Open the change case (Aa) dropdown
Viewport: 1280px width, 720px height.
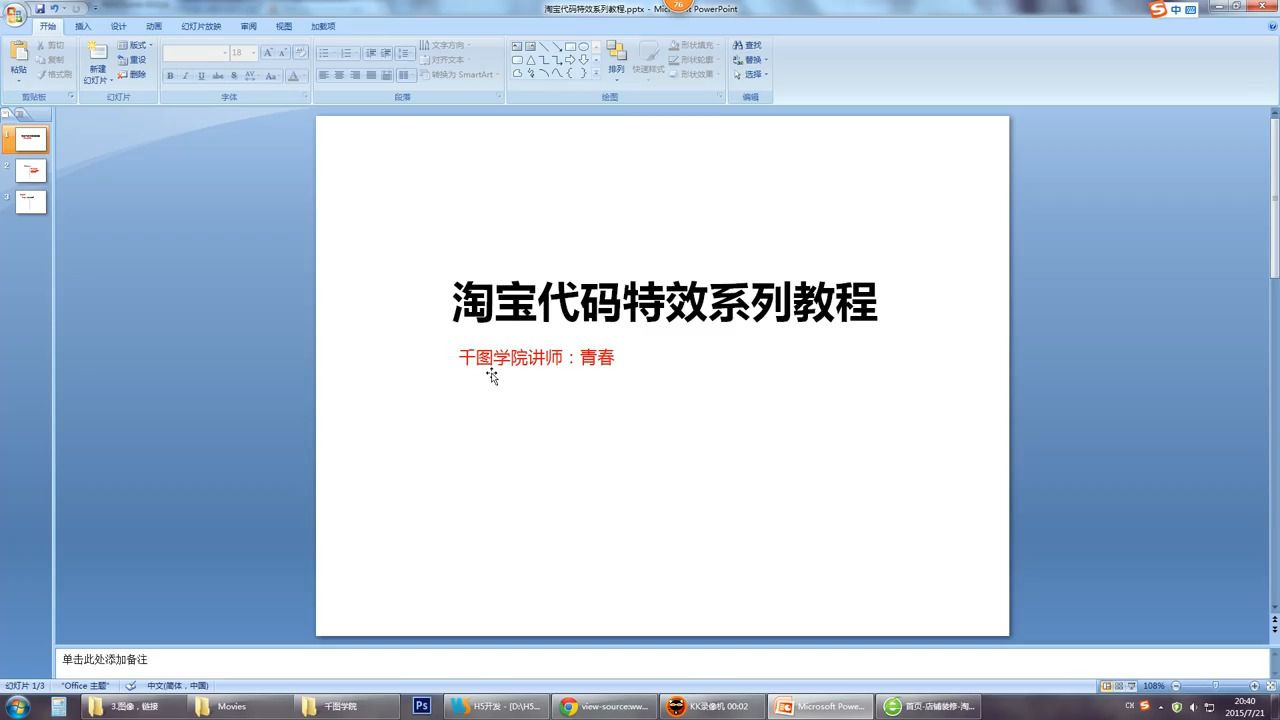[273, 76]
